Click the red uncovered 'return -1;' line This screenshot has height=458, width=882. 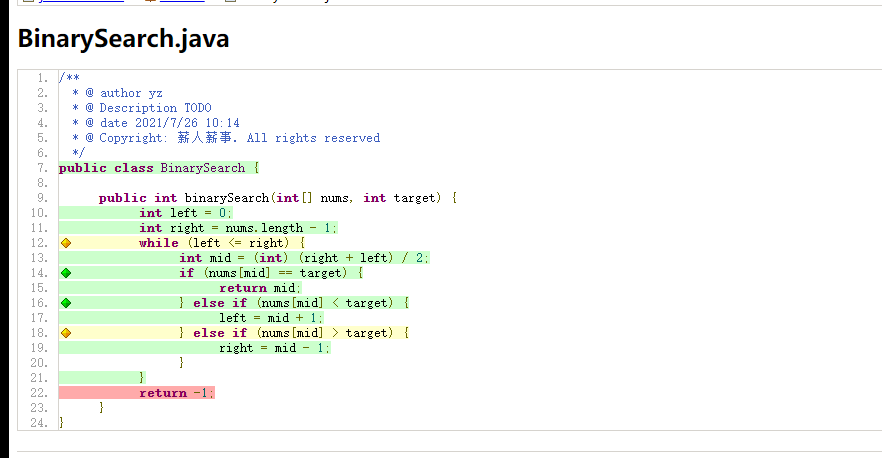pyautogui.click(x=177, y=393)
